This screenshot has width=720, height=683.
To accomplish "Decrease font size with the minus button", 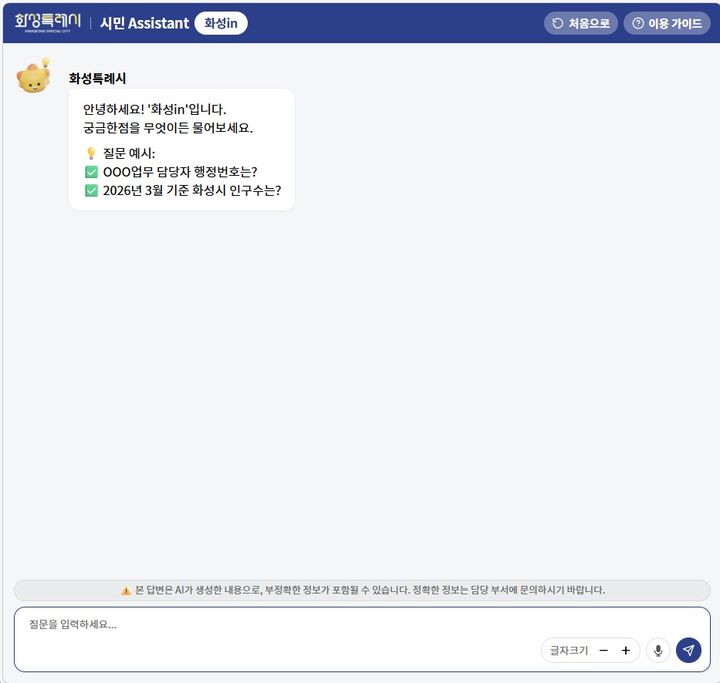I will (x=604, y=650).
